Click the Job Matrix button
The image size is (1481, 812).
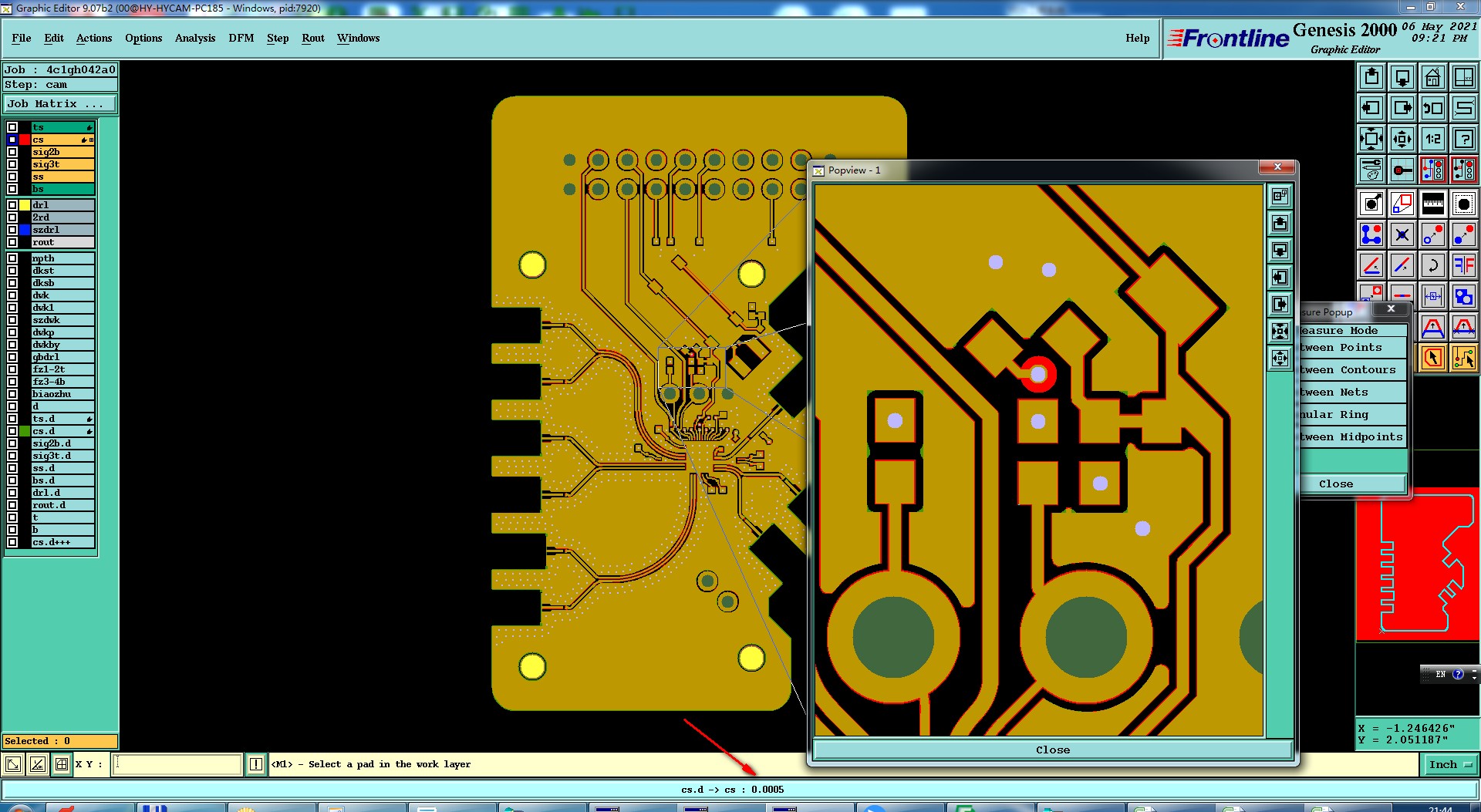coord(60,103)
